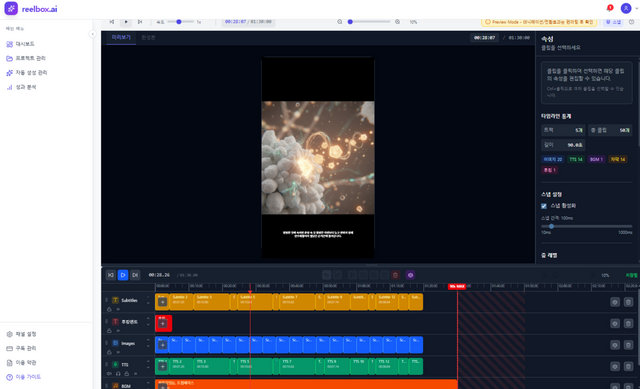This screenshot has height=389, width=640.
Task: Open 이용 약관 in the sidebar
Action: pos(21,363)
